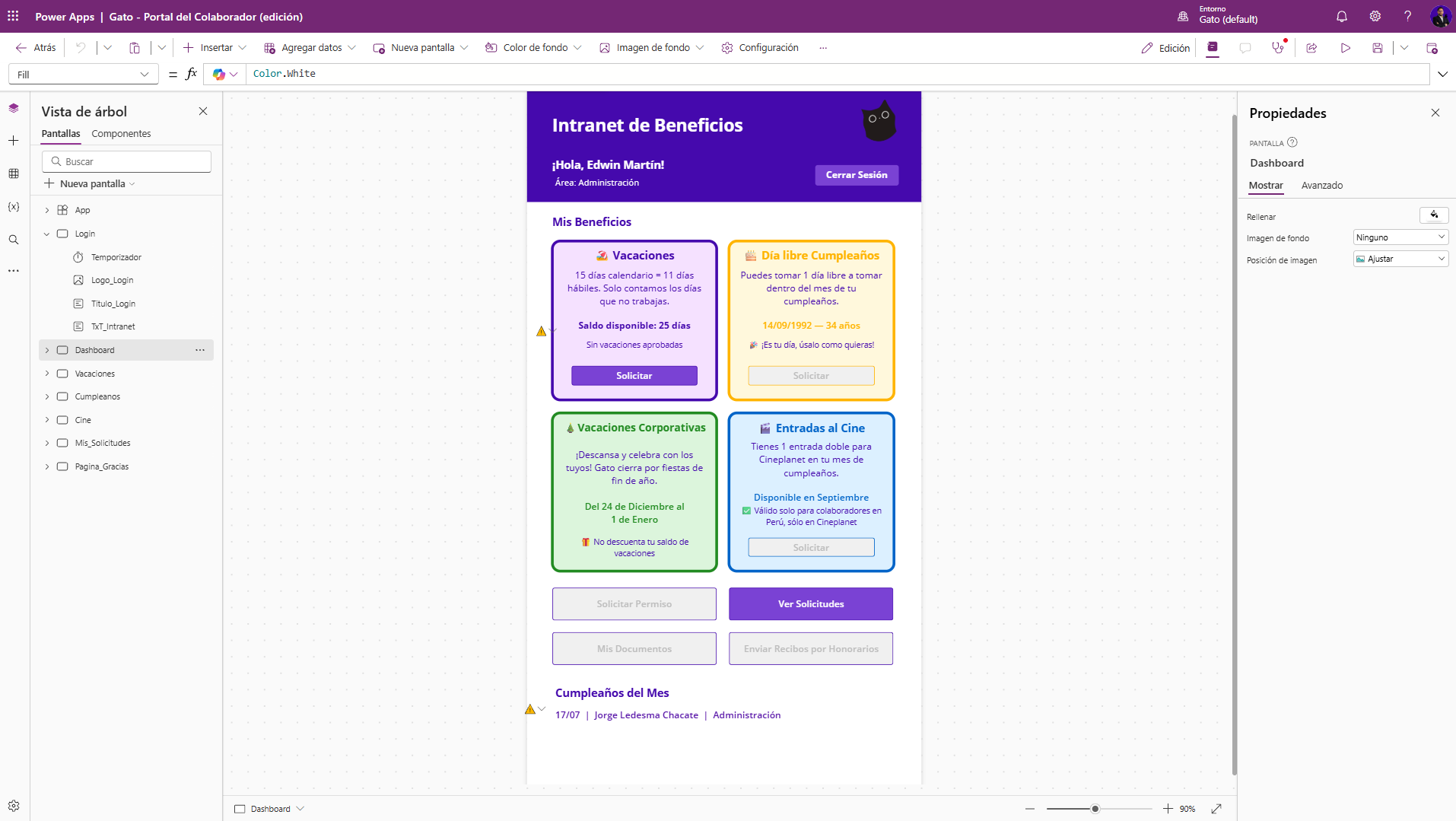Screen dimensions: 1456x821
Task: Click the fit to window icon
Action: pos(1216,809)
